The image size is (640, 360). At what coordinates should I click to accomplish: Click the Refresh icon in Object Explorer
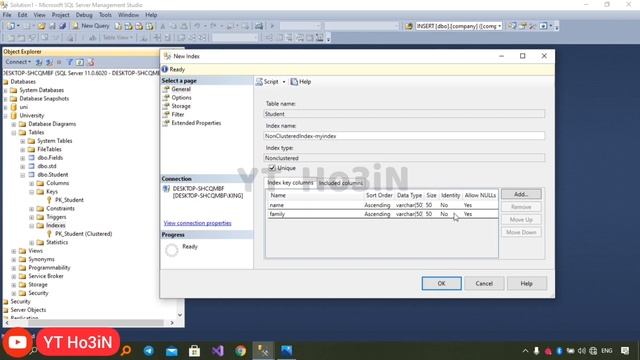pos(80,62)
